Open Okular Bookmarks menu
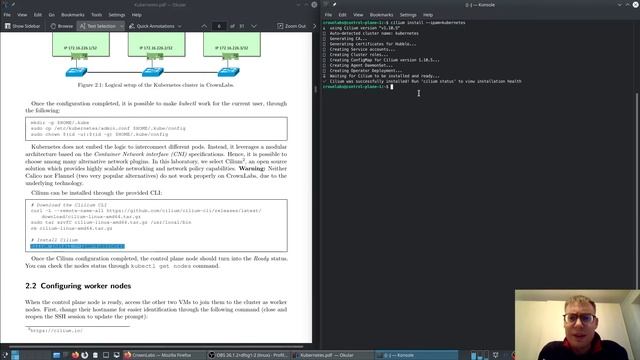 pos(73,15)
